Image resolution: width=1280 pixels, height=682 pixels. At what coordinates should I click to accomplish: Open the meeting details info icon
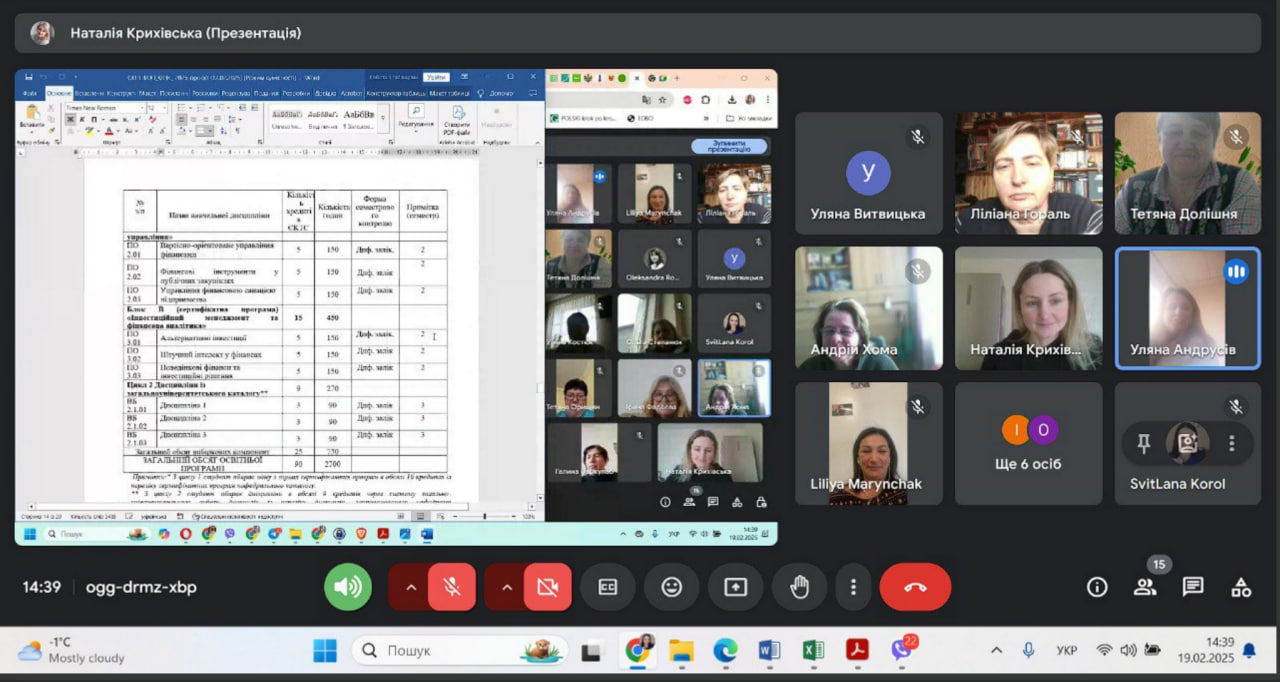(x=1097, y=587)
